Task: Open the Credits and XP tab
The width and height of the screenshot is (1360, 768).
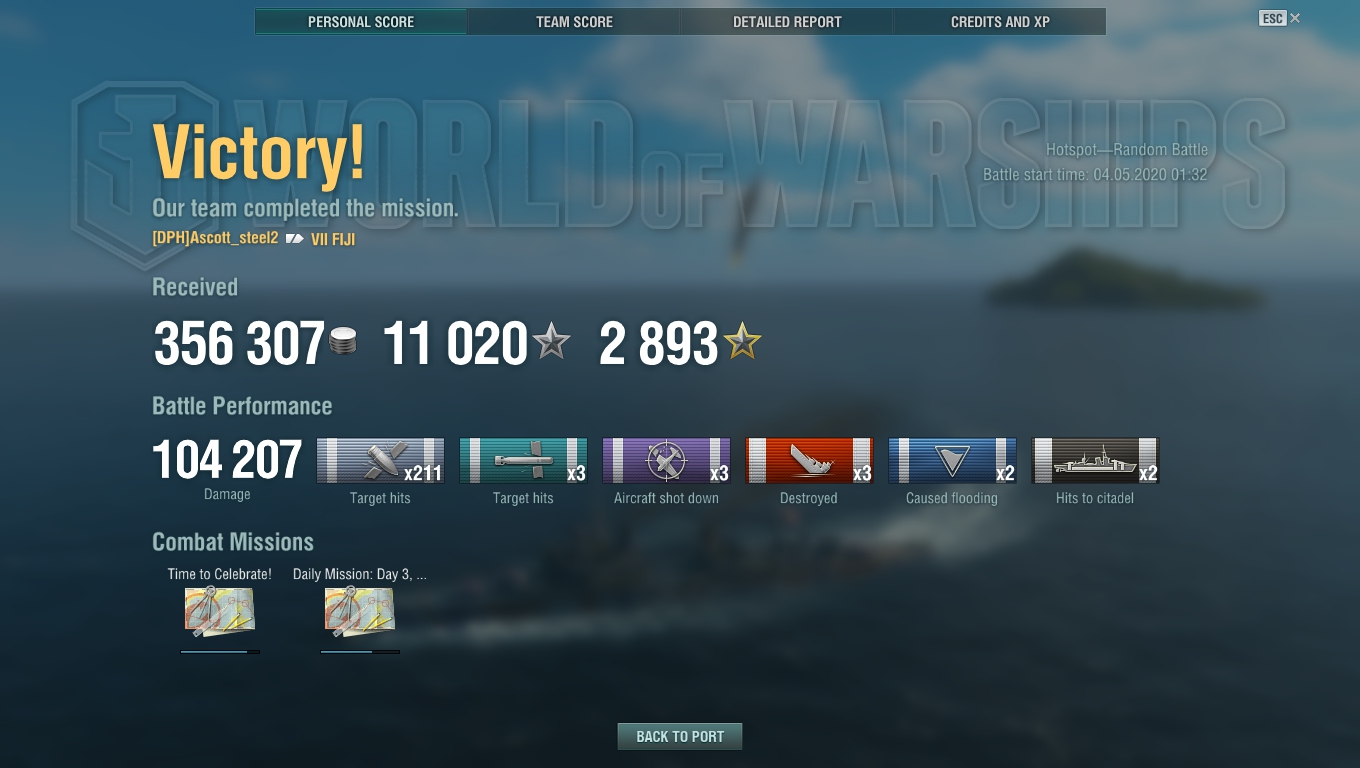Action: tap(1000, 22)
